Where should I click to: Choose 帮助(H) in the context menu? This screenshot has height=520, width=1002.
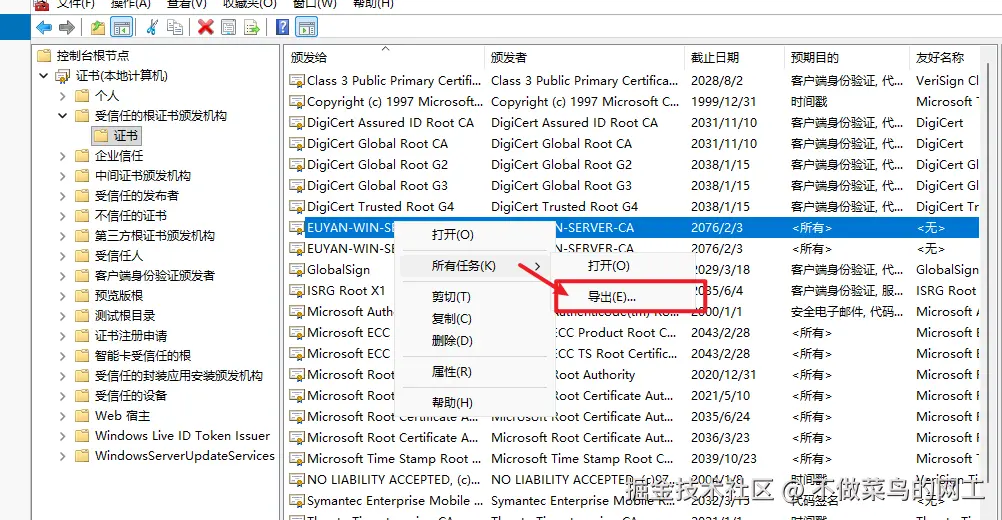474,402
